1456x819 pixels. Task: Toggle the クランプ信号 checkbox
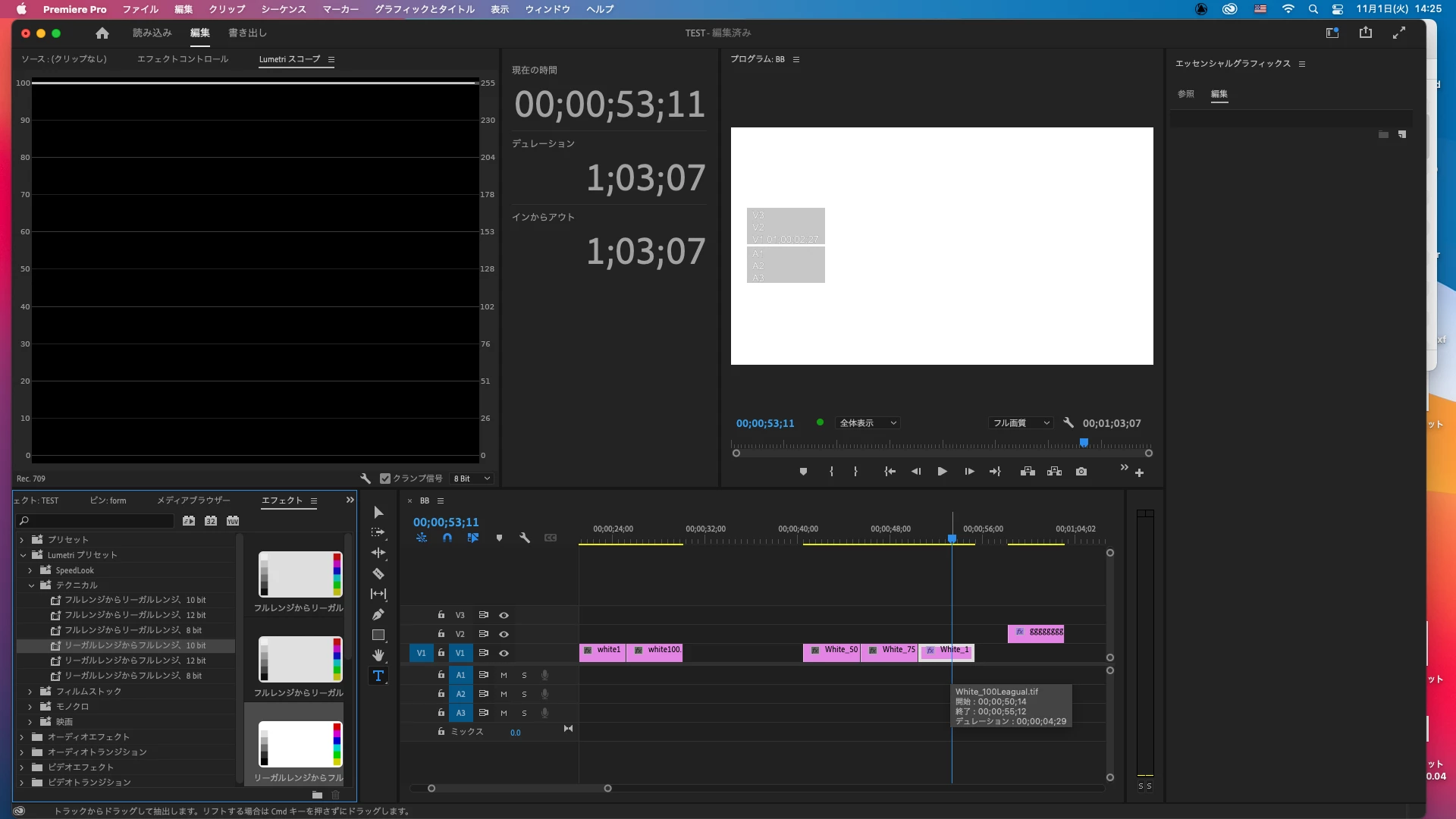(x=385, y=479)
